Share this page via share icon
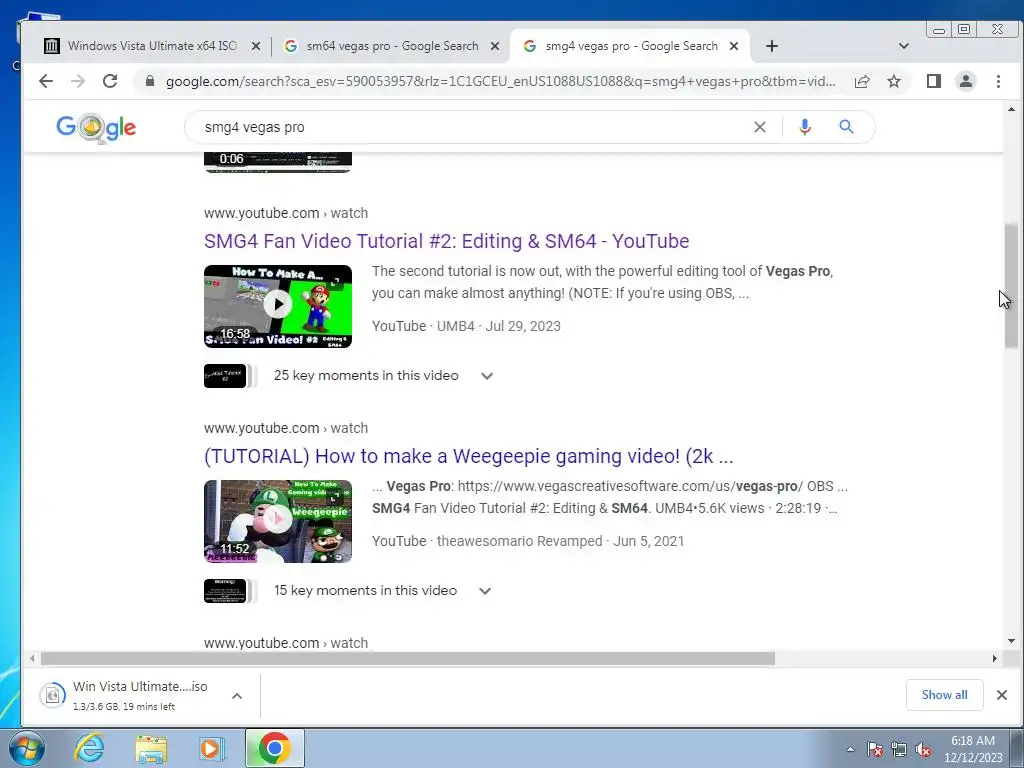 pyautogui.click(x=861, y=81)
